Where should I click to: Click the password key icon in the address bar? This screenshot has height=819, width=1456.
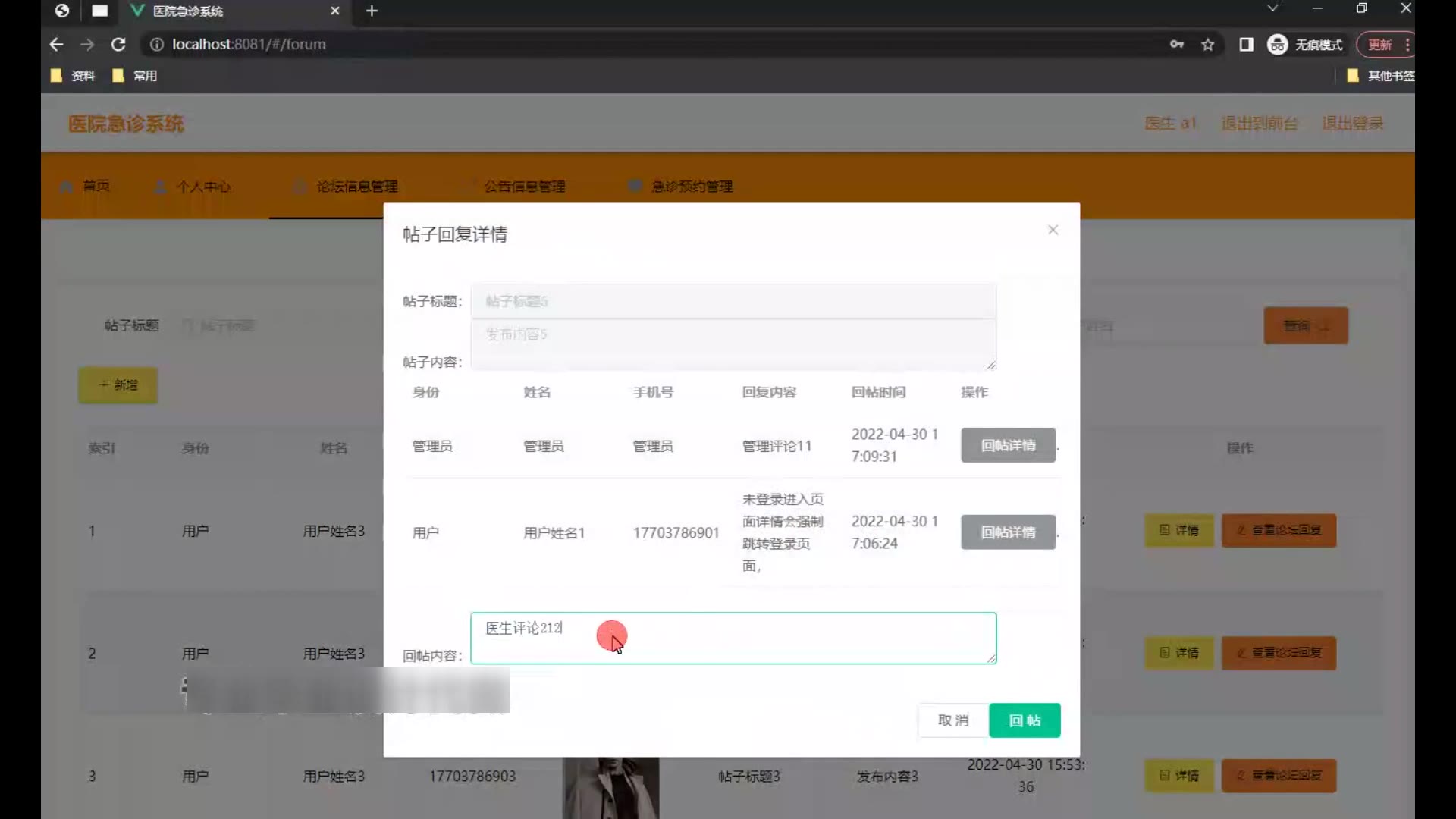1176,45
